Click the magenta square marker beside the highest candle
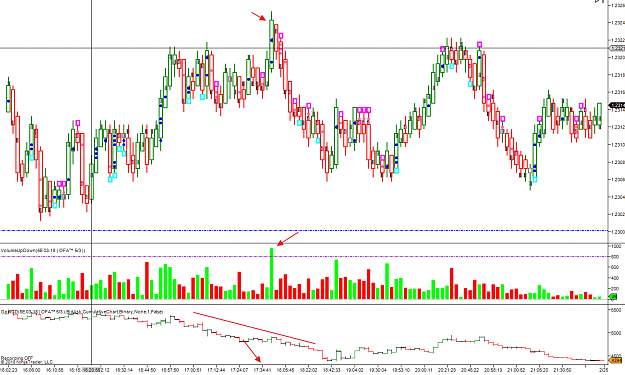The image size is (625, 375). [x=281, y=36]
